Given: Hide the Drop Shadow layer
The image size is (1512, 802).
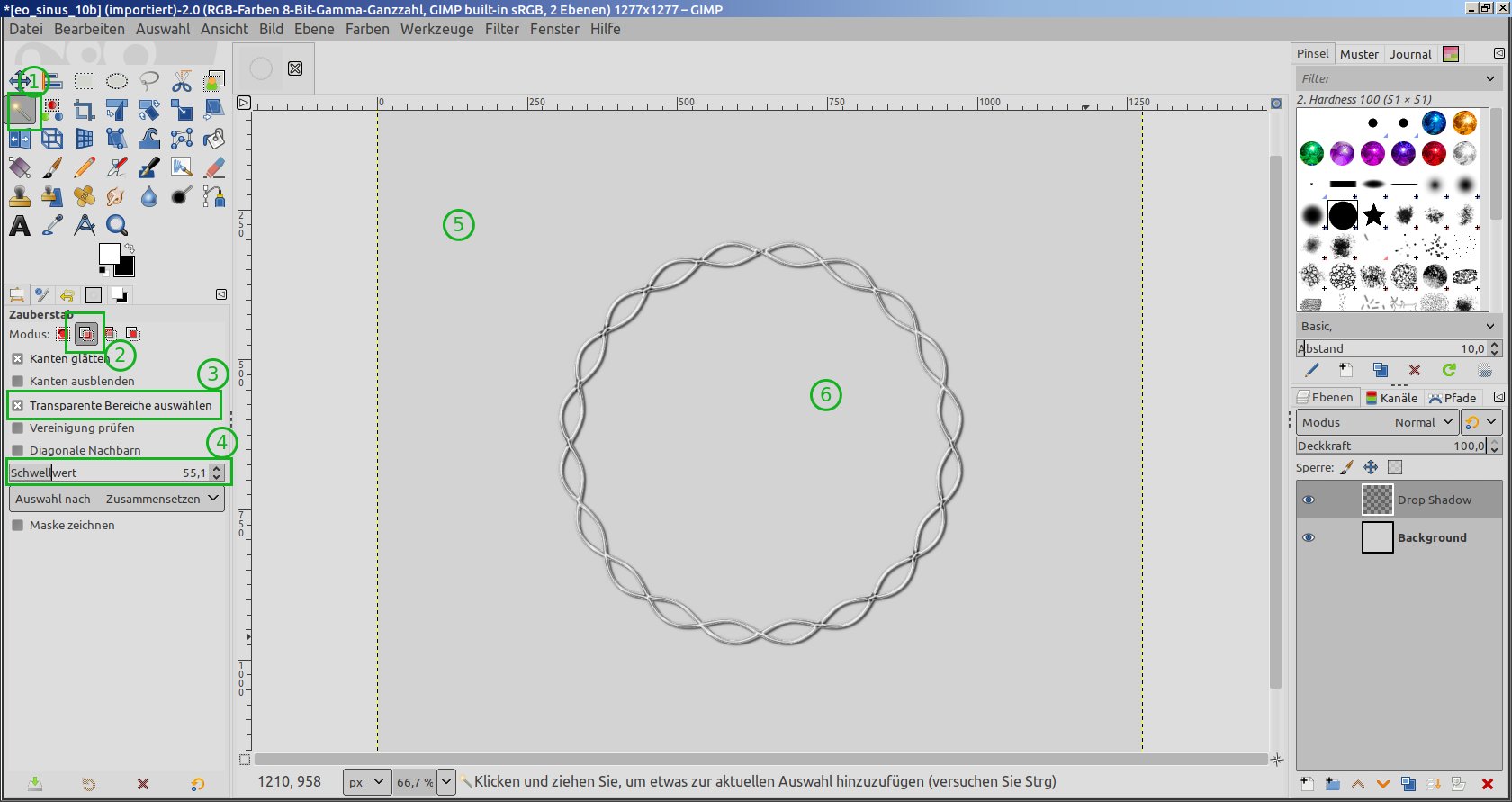Looking at the screenshot, I should click(1309, 500).
